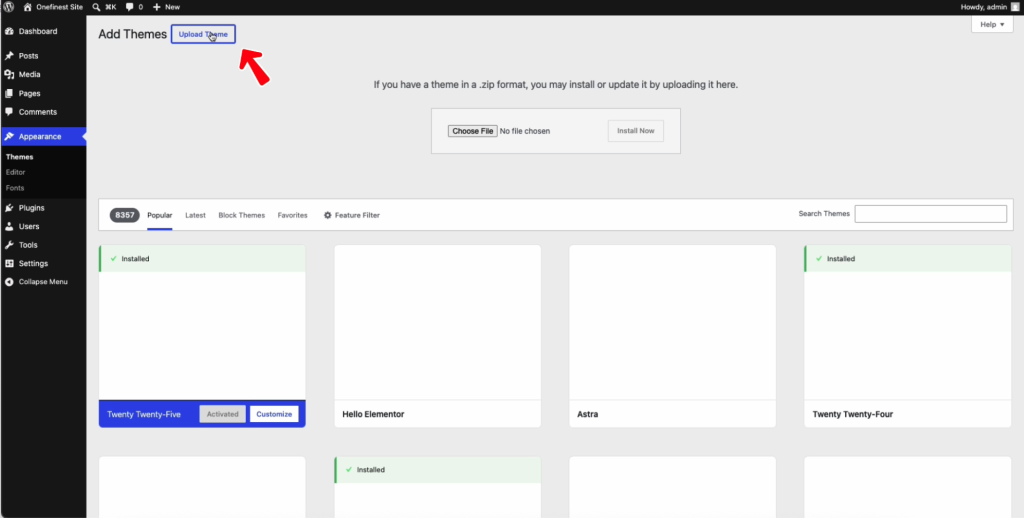
Task: Click the Upload Theme button
Action: pos(203,34)
